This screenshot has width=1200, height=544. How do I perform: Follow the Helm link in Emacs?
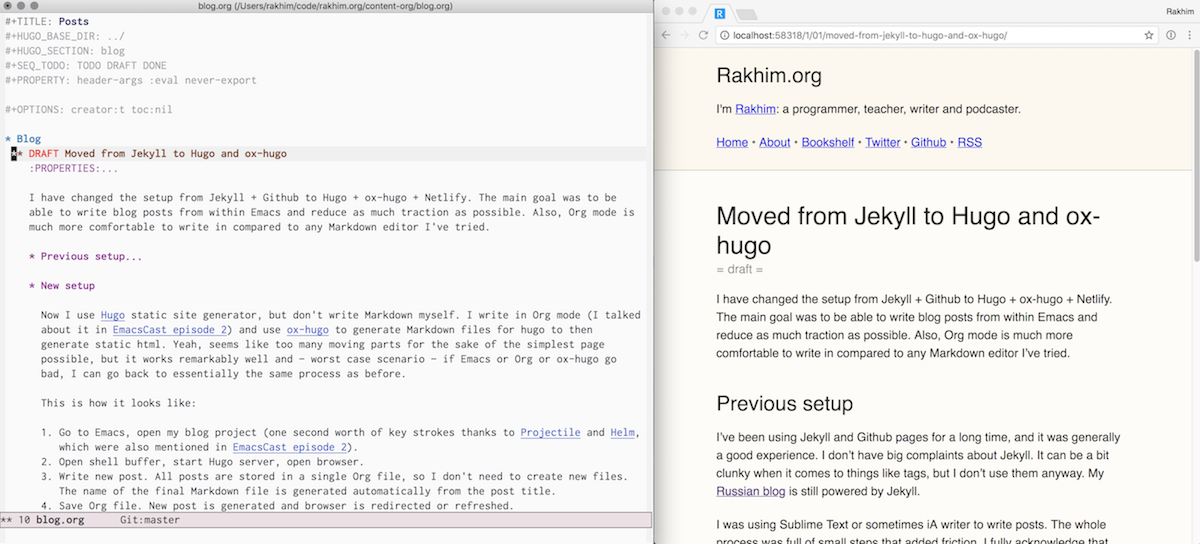[x=622, y=433]
